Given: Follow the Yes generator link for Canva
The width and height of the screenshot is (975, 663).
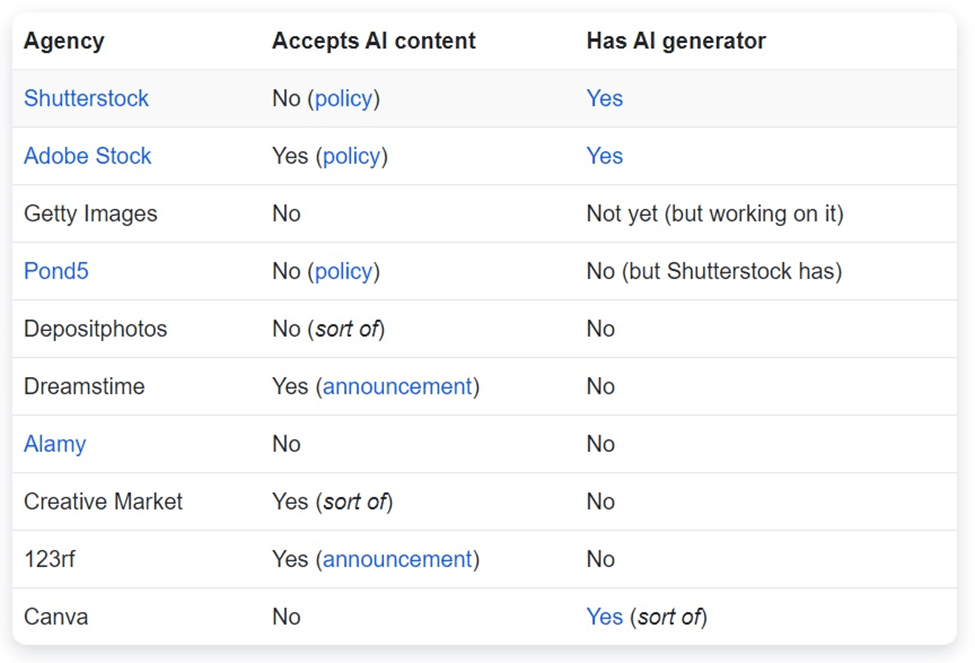Looking at the screenshot, I should click(x=604, y=617).
